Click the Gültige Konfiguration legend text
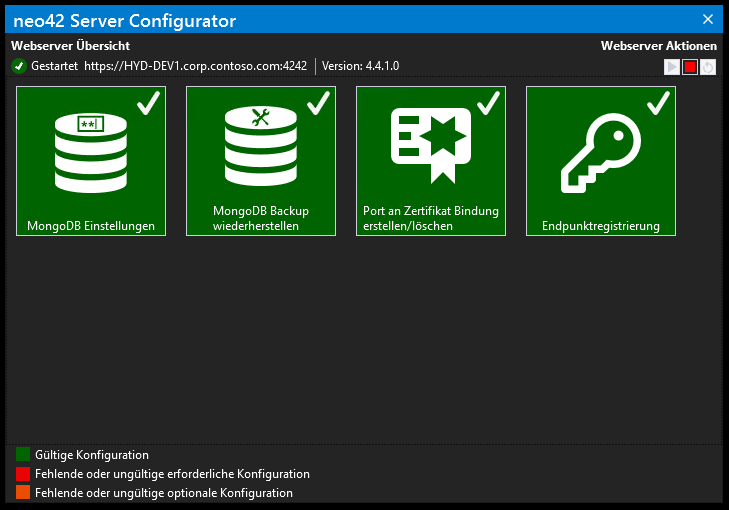This screenshot has height=510, width=729. [x=92, y=455]
